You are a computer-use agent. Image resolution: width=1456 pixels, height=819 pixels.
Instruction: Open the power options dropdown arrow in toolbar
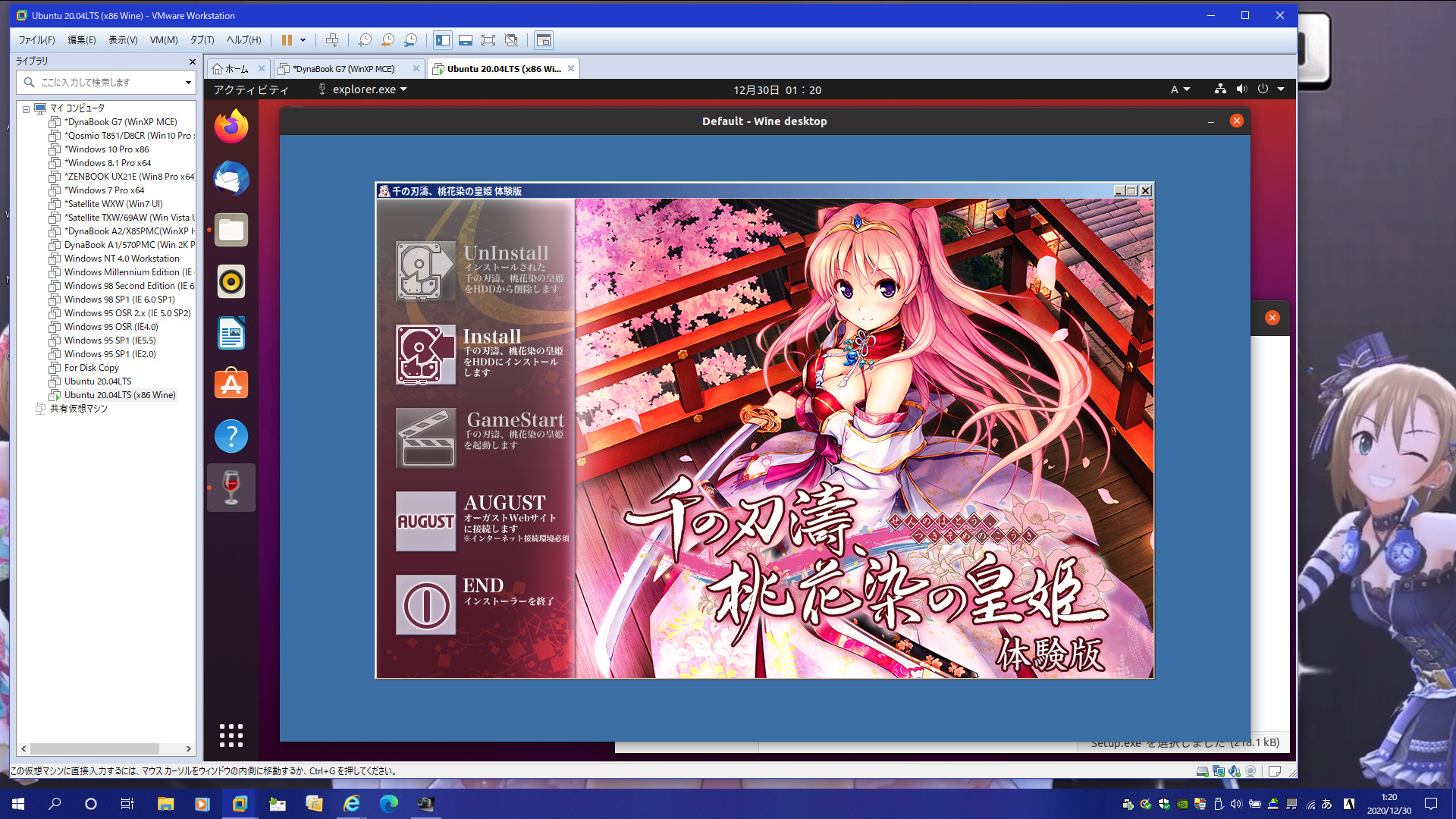(x=303, y=40)
